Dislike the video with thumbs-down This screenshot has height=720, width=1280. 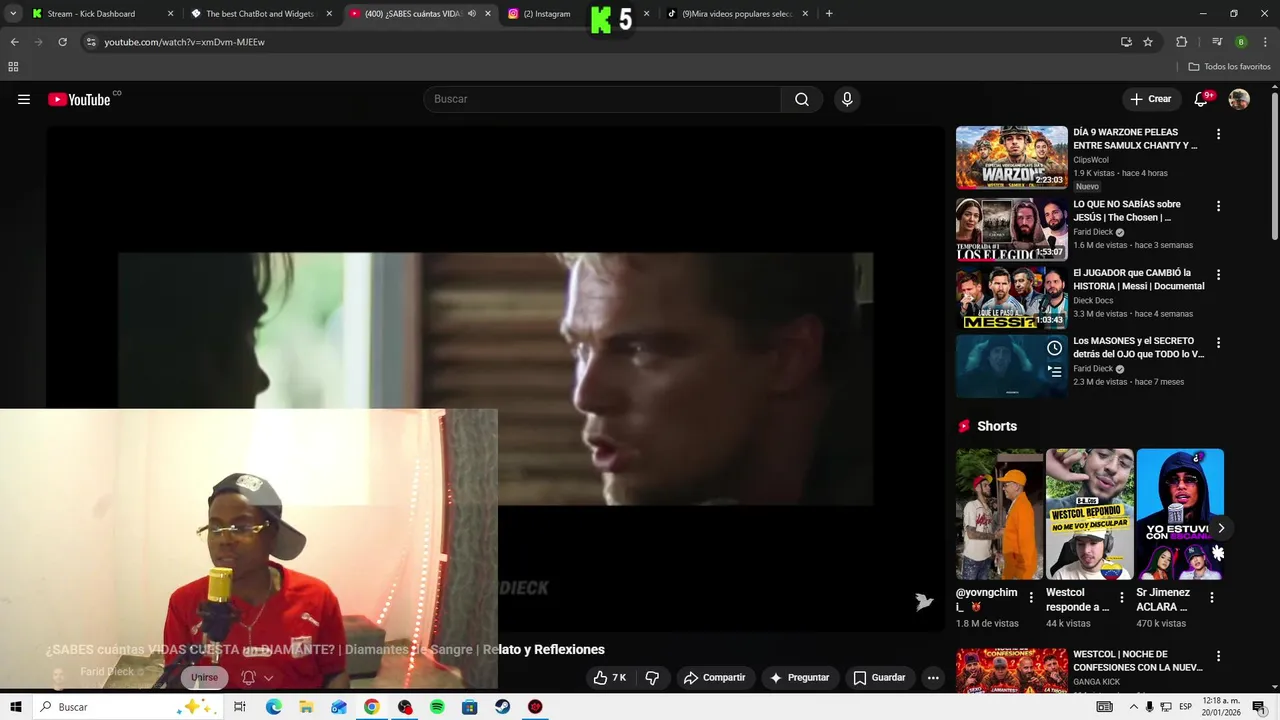point(652,677)
